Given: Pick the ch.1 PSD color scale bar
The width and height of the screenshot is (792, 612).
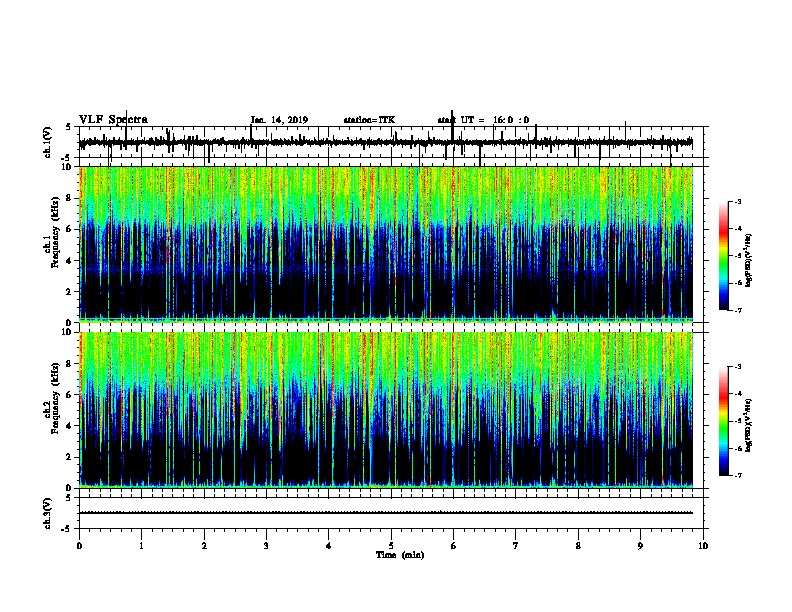Looking at the screenshot, I should (x=724, y=256).
